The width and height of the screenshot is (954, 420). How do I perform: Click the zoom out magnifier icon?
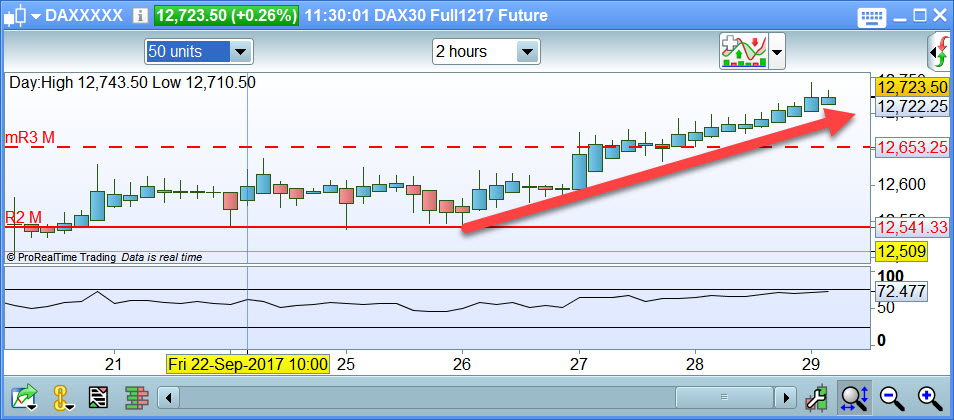[891, 397]
